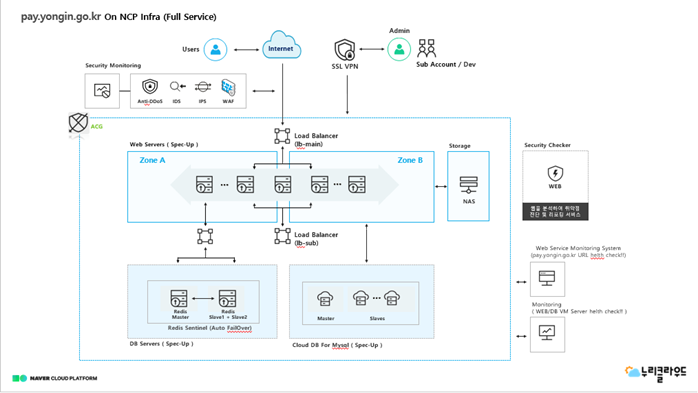Viewport: 698px width, 393px height.
Task: Select the Internet cloud icon
Action: pos(281,45)
